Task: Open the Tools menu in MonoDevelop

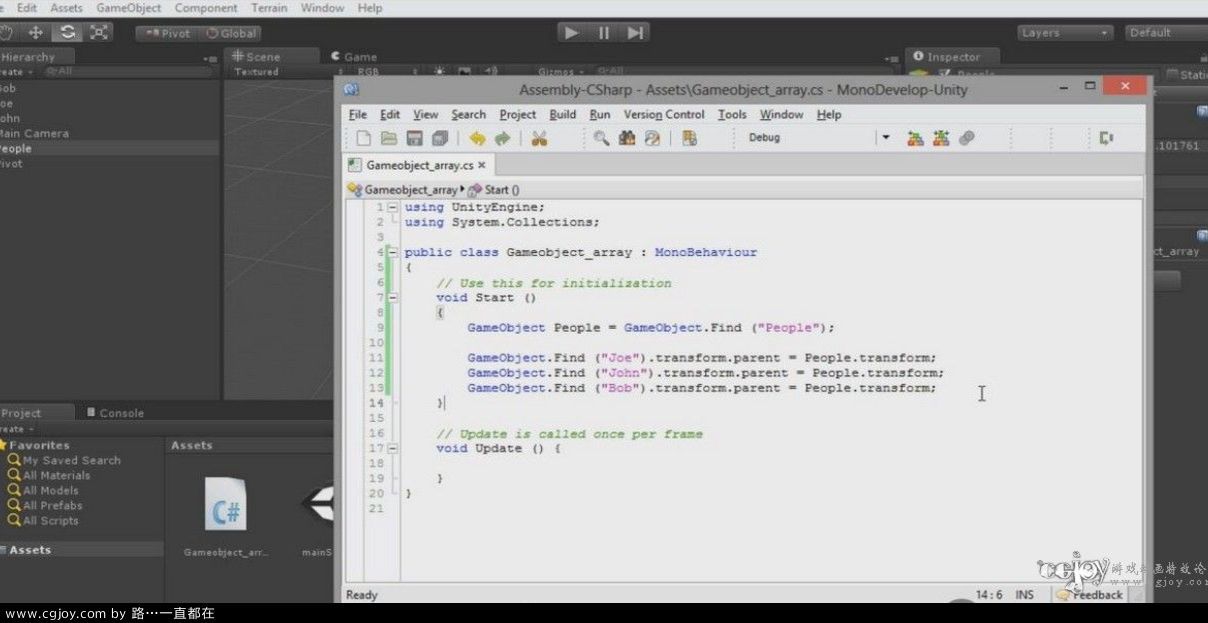Action: 732,114
